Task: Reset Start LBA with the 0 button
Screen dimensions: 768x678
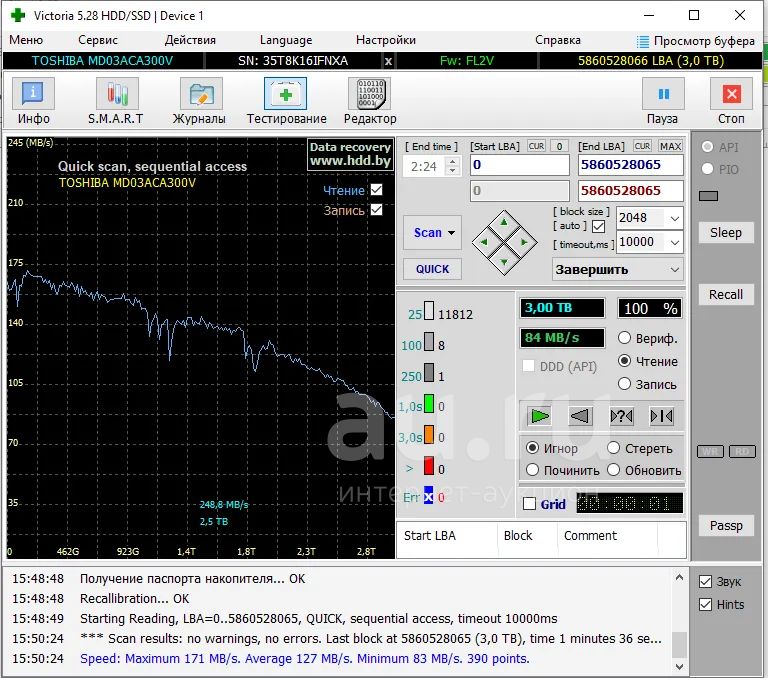Action: [559, 146]
